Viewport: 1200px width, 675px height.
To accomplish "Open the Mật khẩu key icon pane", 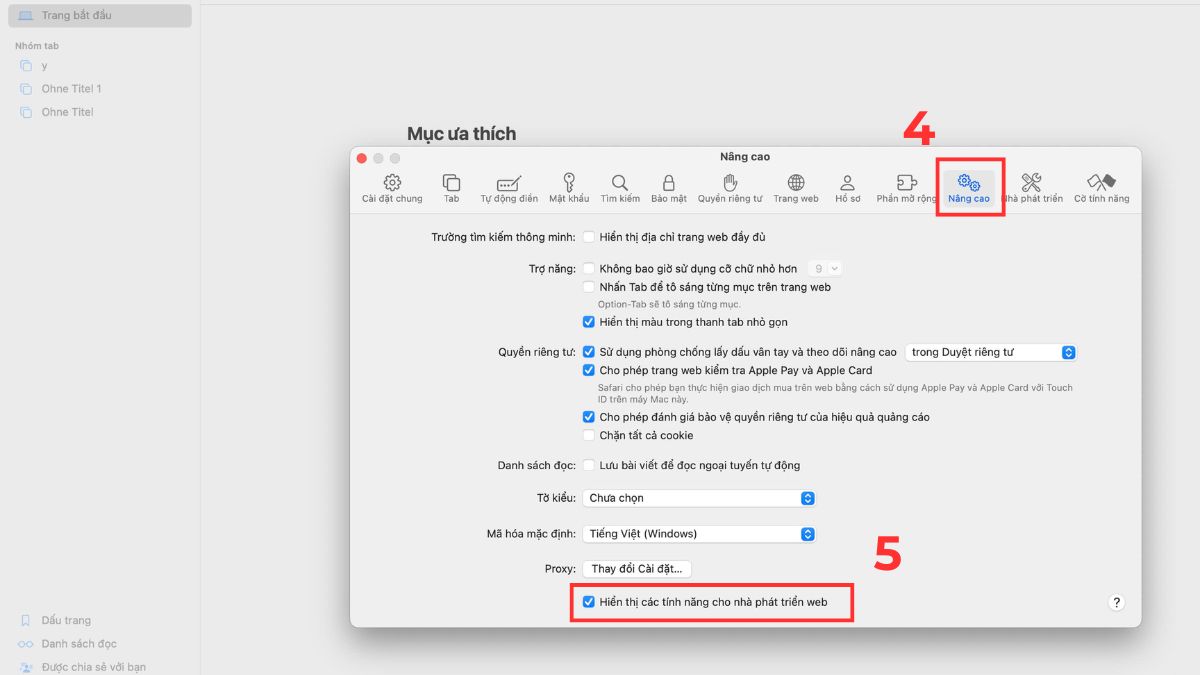I will [569, 188].
